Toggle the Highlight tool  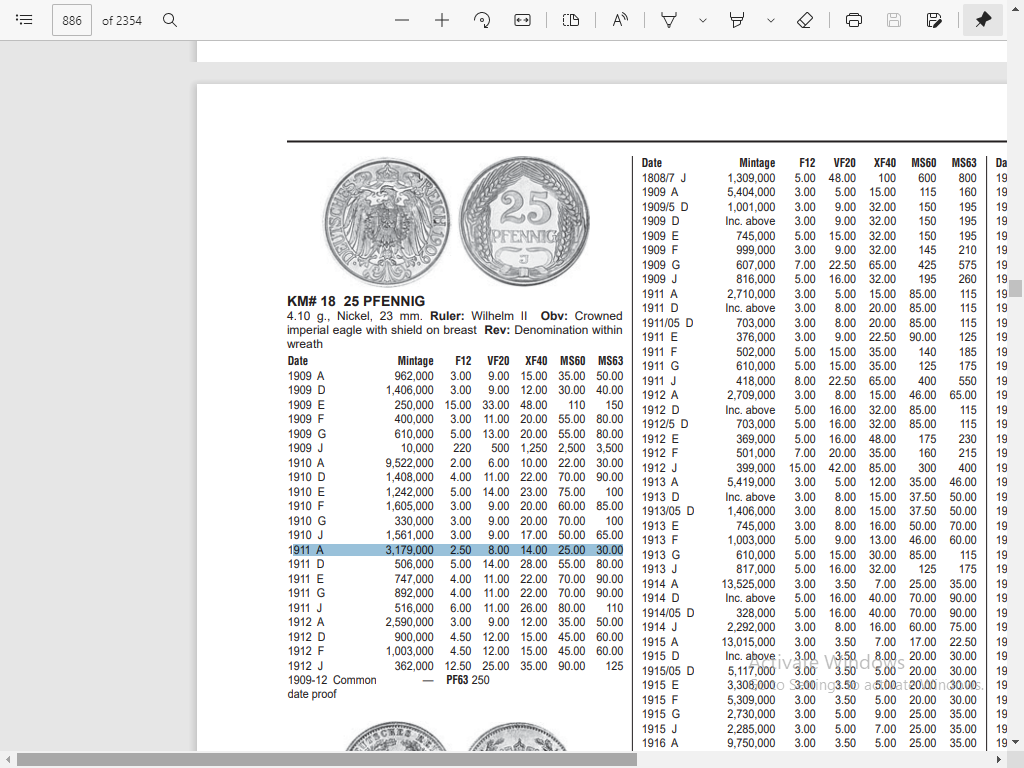(x=737, y=20)
